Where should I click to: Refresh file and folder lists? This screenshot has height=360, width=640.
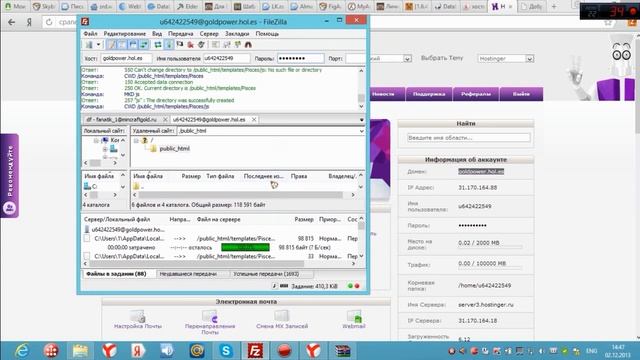click(158, 44)
